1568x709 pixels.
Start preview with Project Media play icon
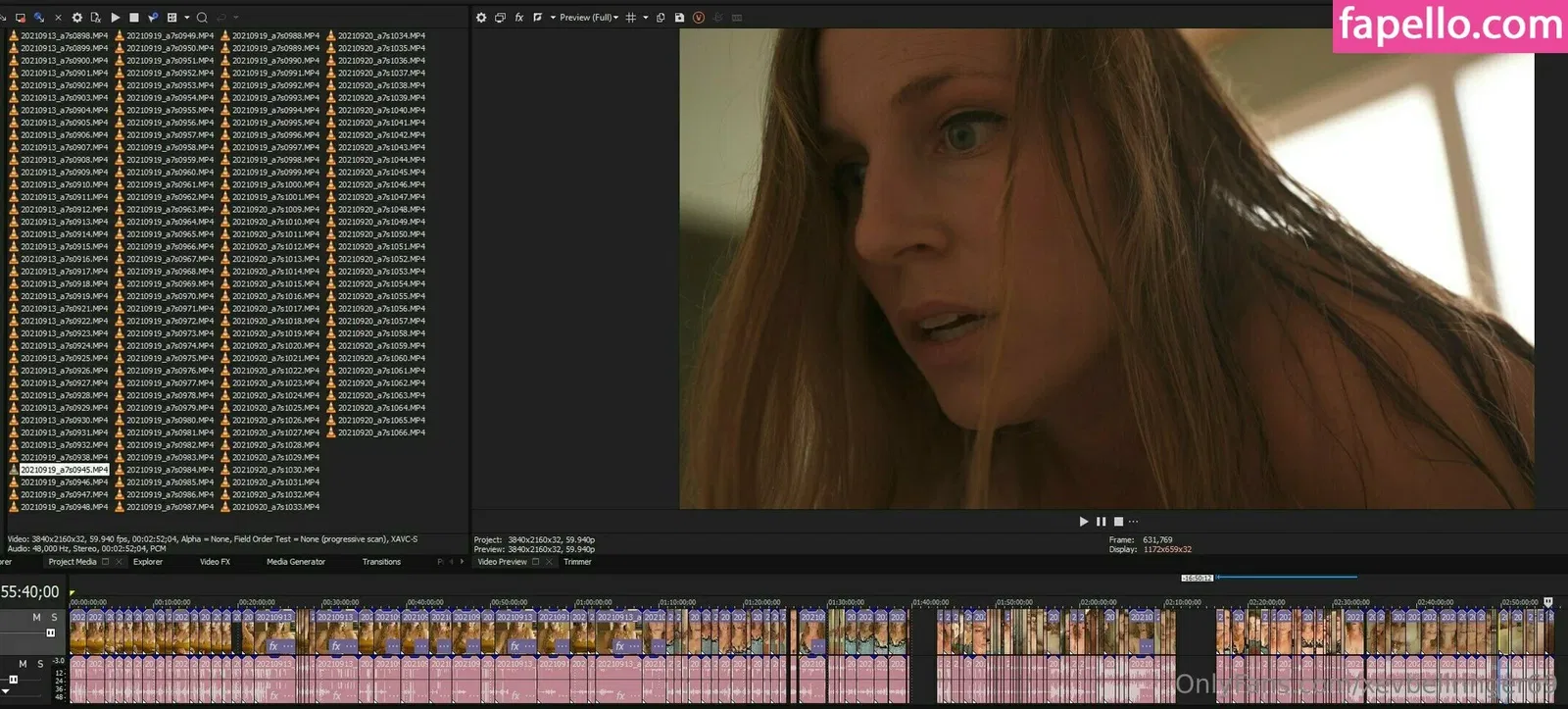tap(116, 18)
